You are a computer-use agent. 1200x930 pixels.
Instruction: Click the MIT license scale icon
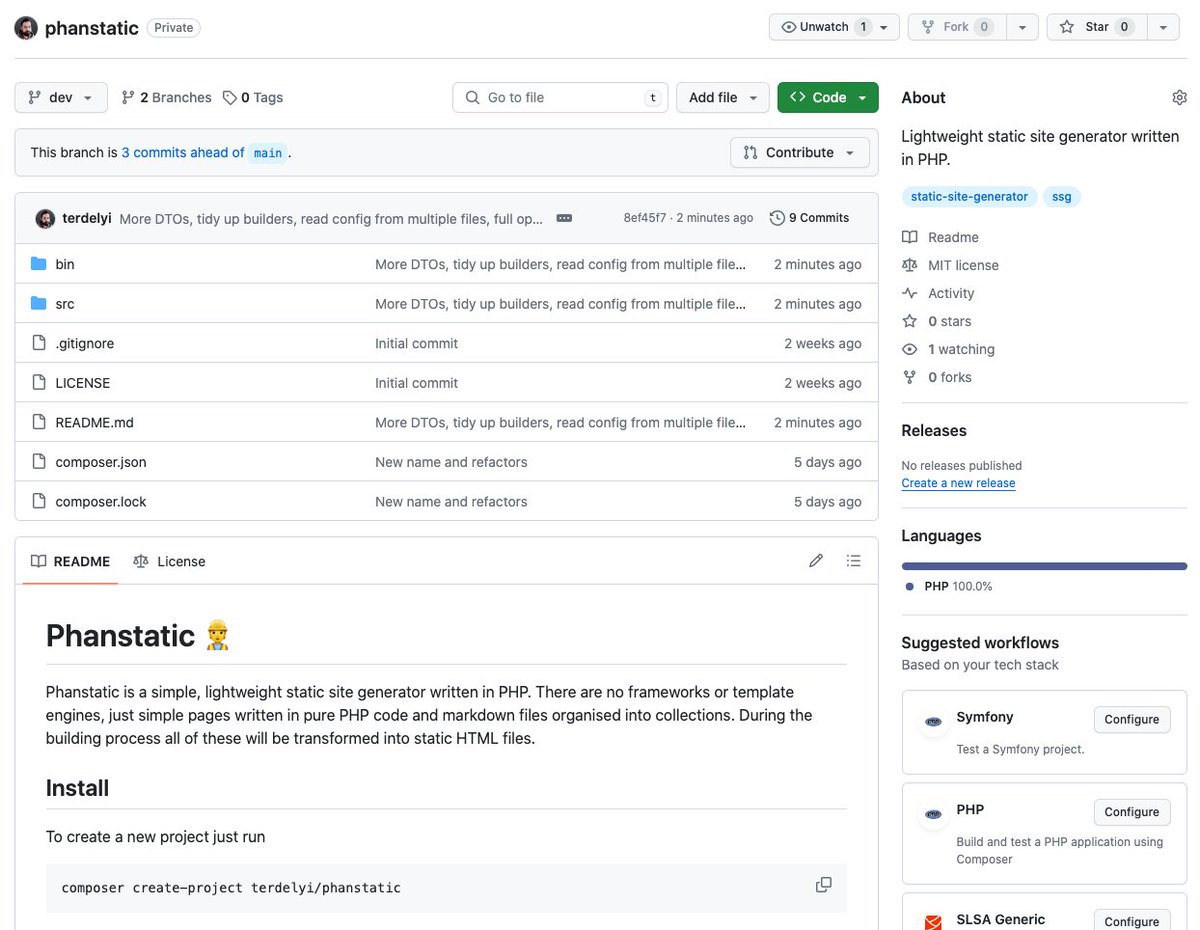[x=909, y=265]
